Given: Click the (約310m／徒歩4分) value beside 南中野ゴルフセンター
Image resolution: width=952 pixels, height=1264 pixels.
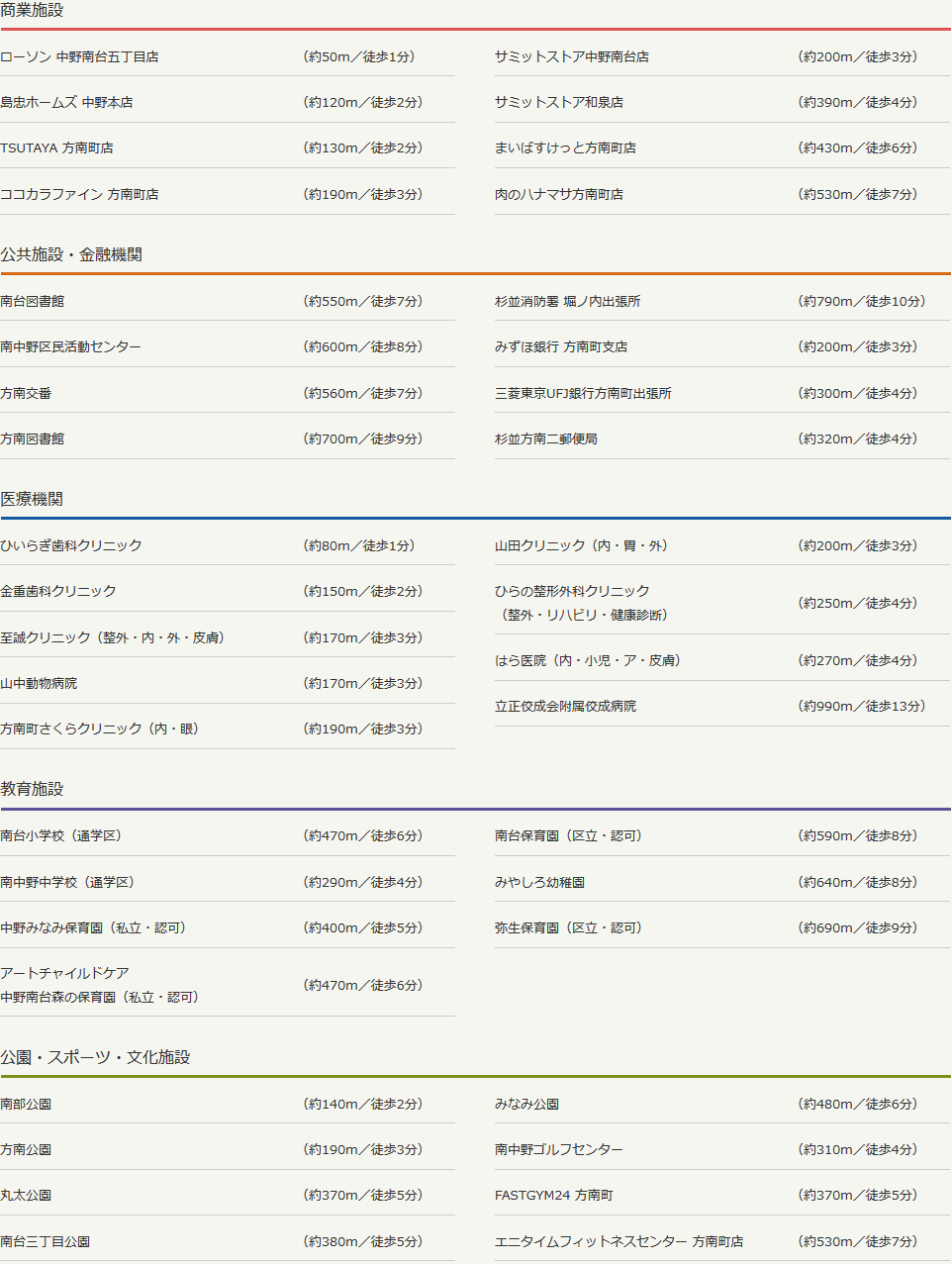Looking at the screenshot, I should 858,1149.
